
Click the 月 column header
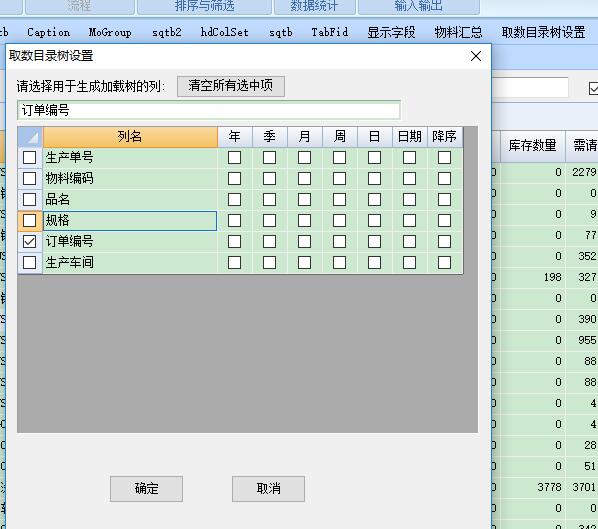(x=305, y=137)
